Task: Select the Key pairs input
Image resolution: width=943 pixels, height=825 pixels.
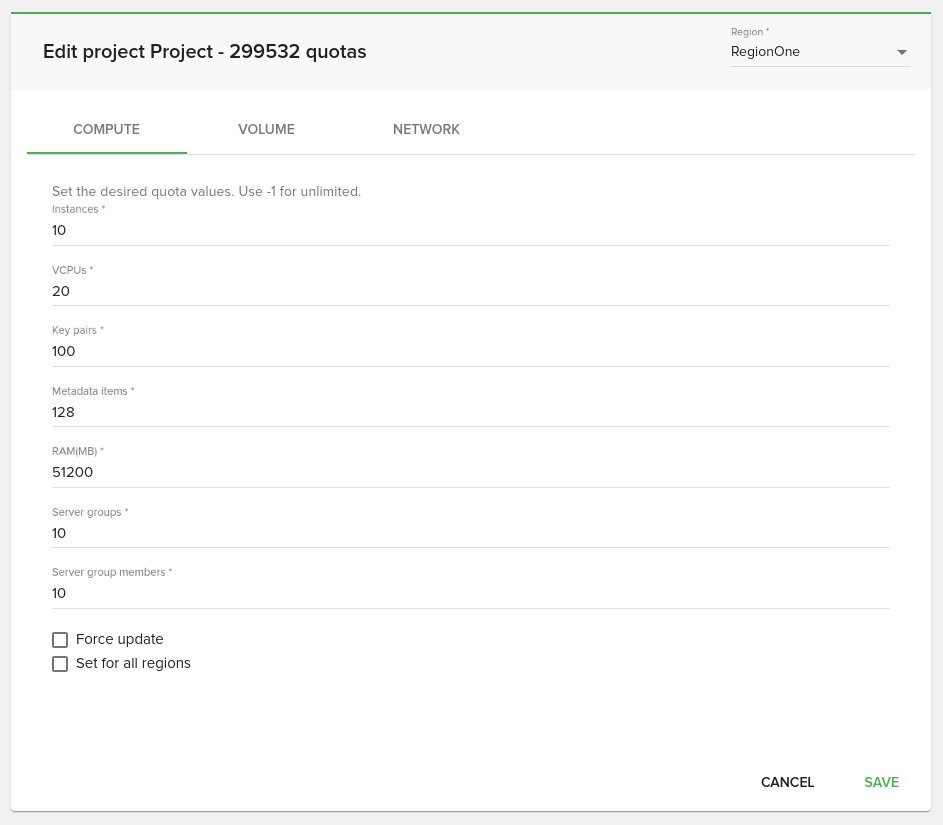Action: click(x=470, y=351)
